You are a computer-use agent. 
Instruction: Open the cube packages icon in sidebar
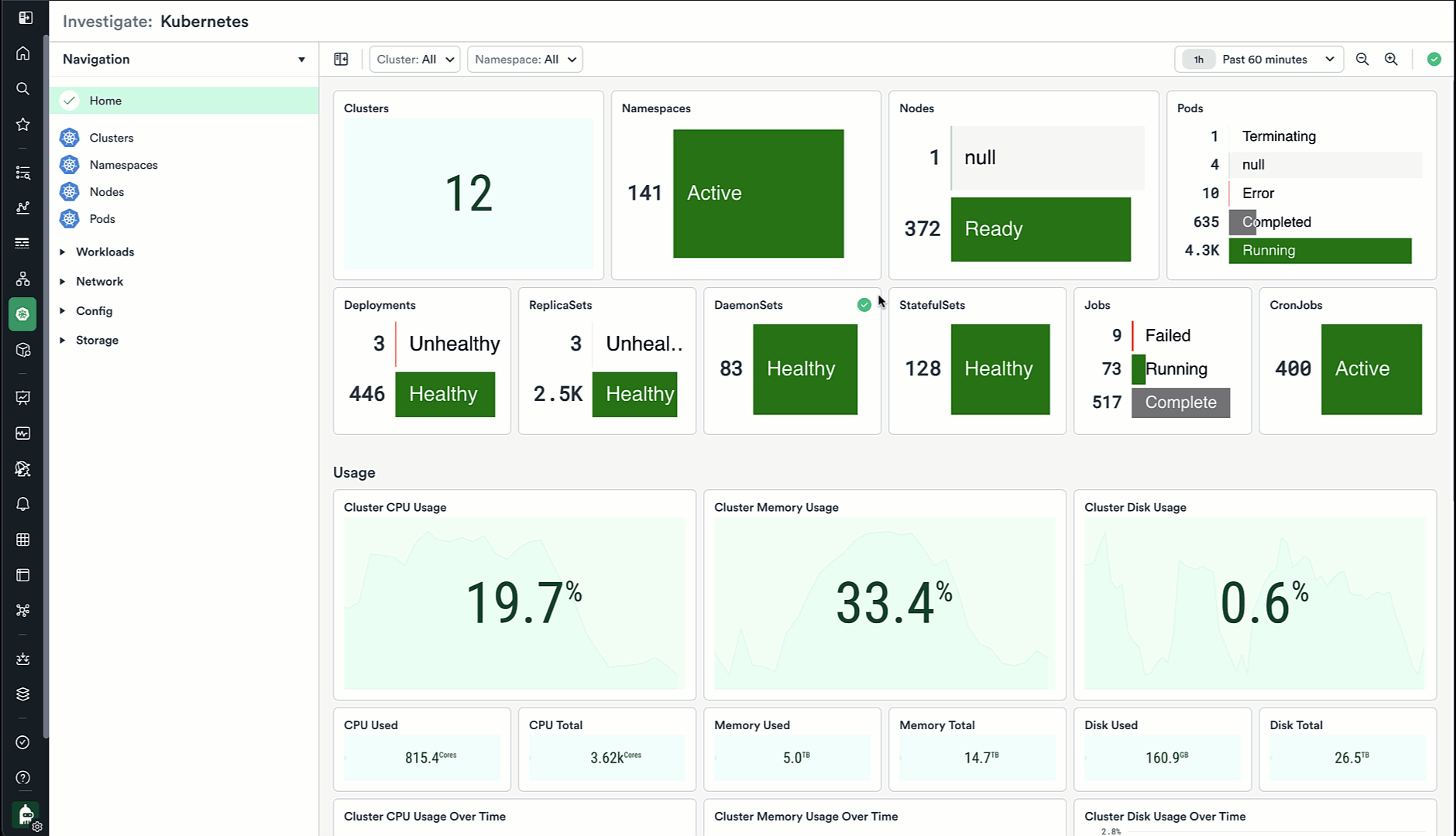point(23,350)
